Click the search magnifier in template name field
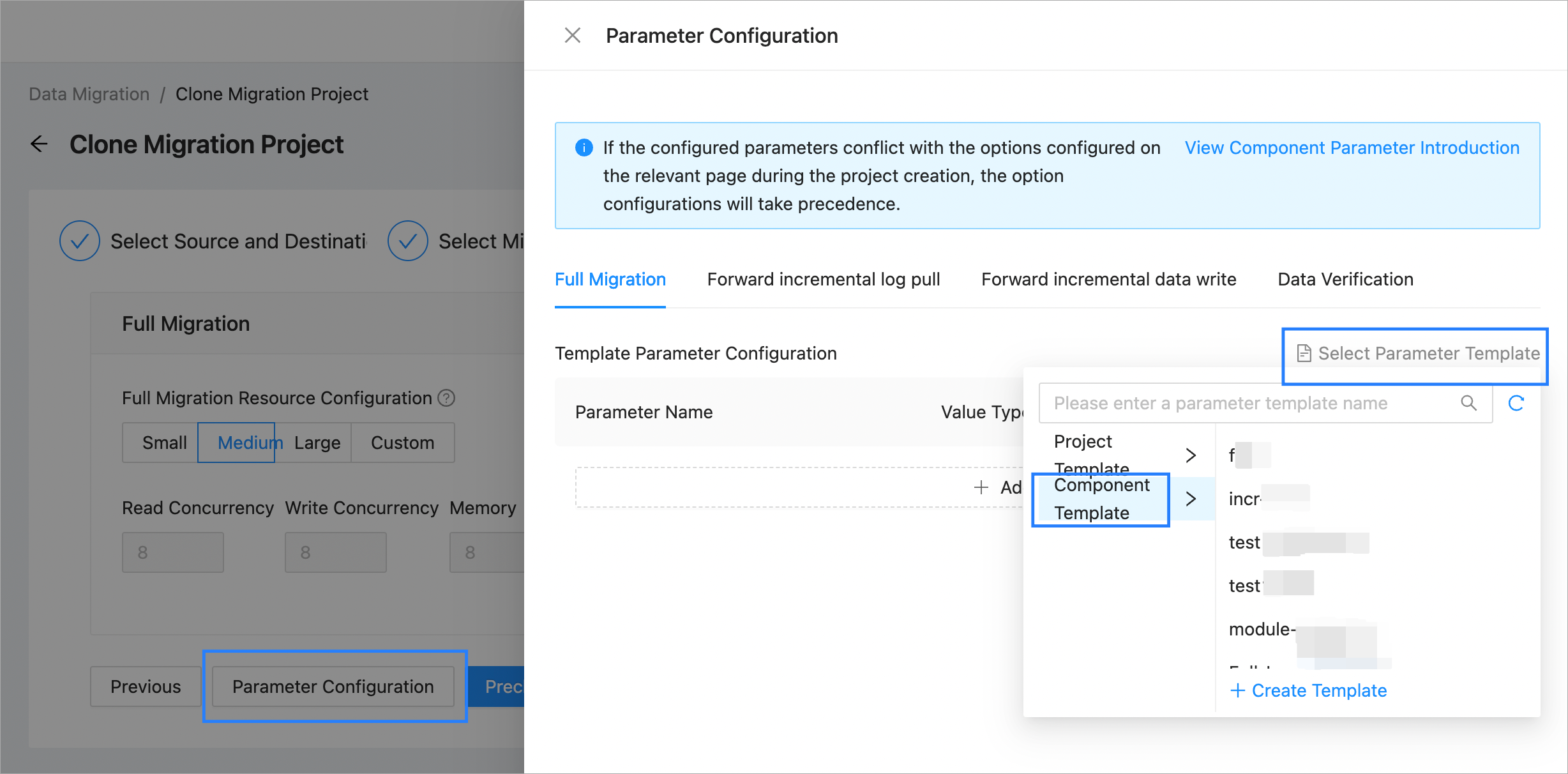 1468,403
